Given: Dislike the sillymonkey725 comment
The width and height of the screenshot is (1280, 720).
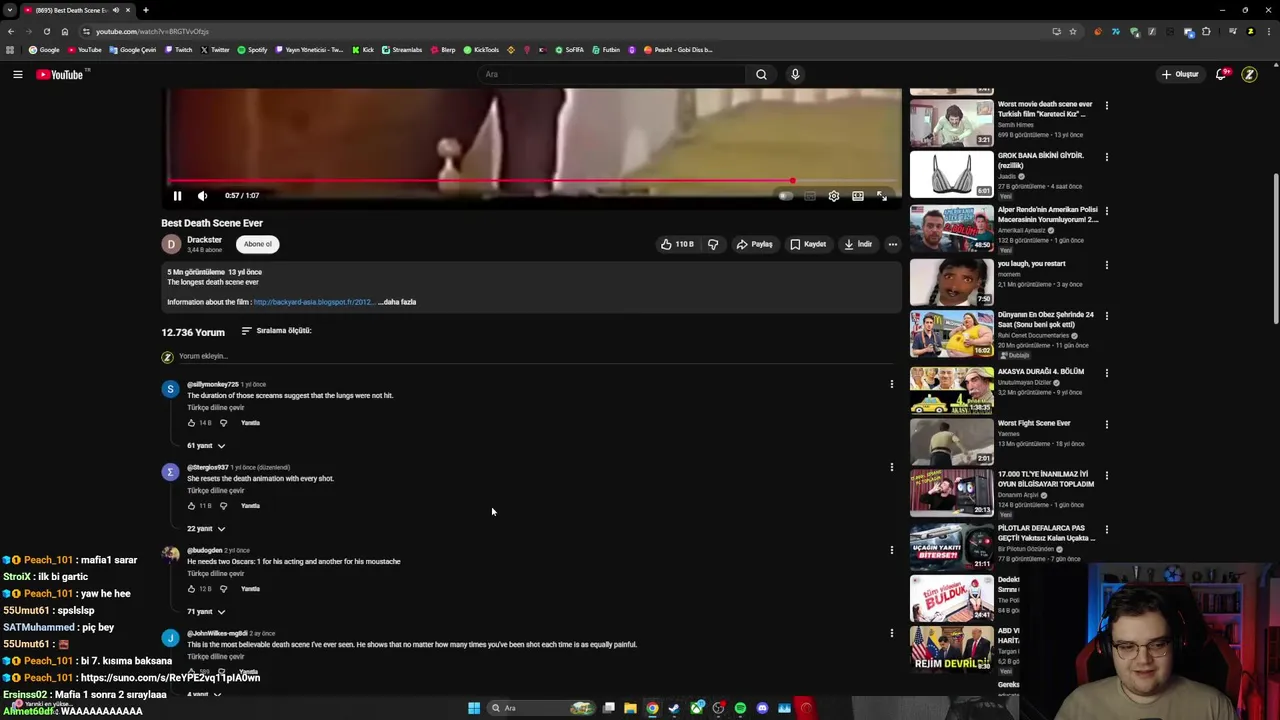Looking at the screenshot, I should click(223, 423).
